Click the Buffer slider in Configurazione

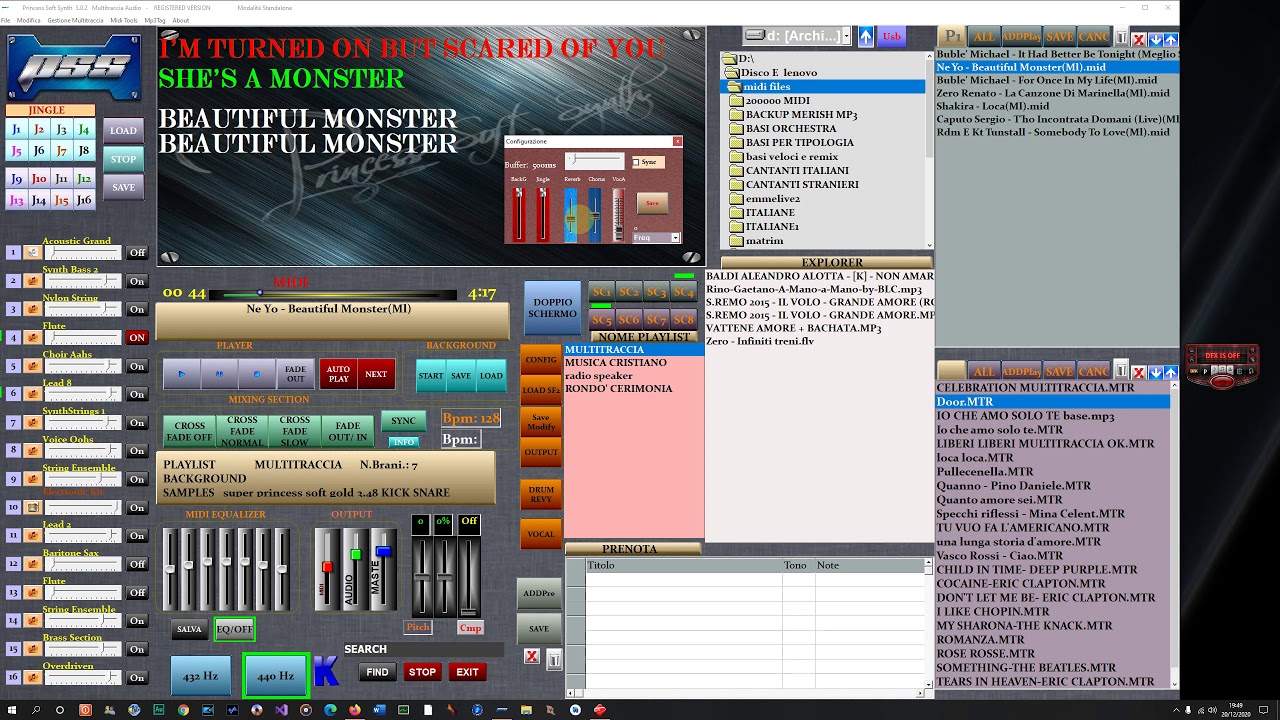593,160
